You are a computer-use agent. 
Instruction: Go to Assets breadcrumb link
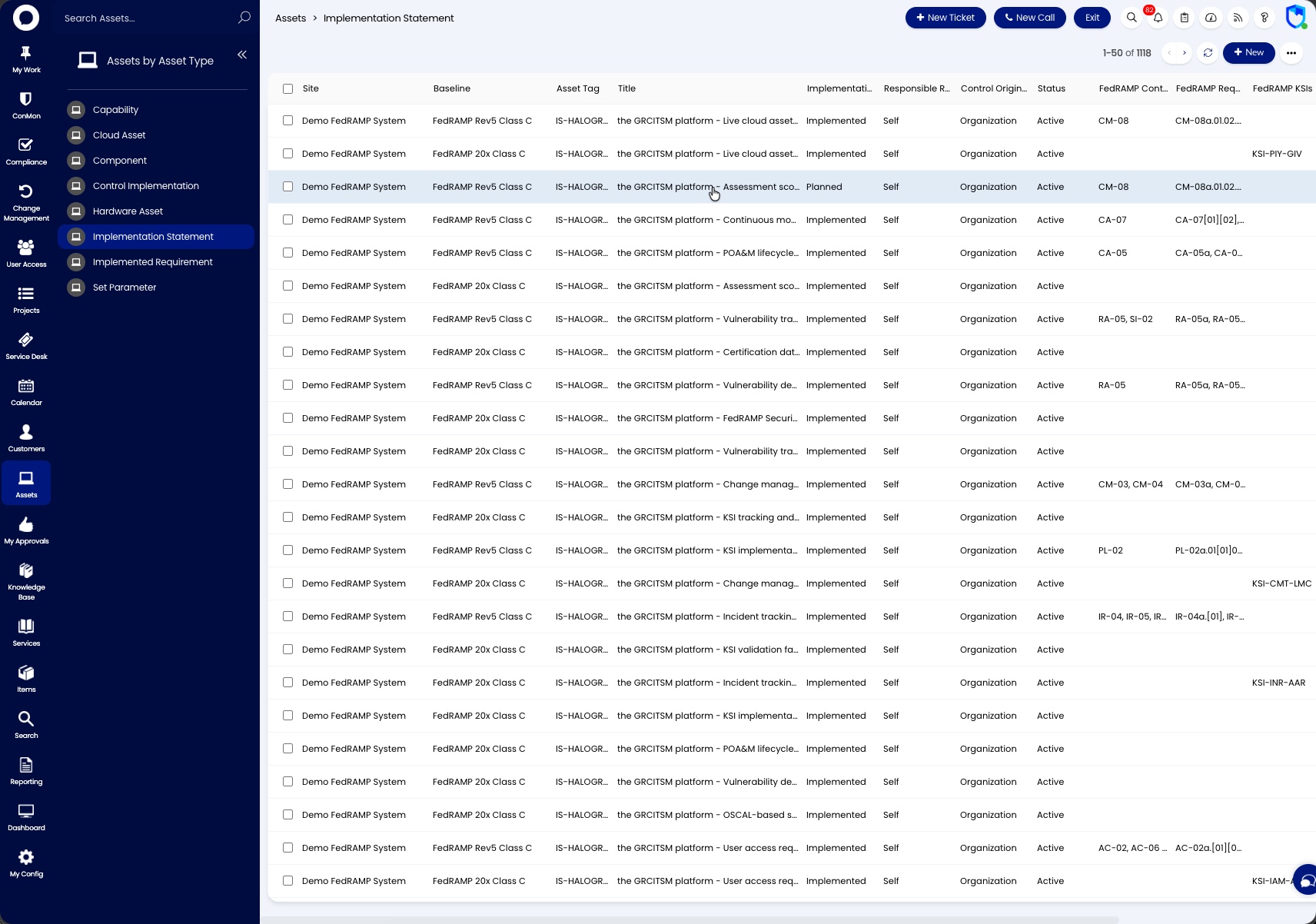(291, 18)
